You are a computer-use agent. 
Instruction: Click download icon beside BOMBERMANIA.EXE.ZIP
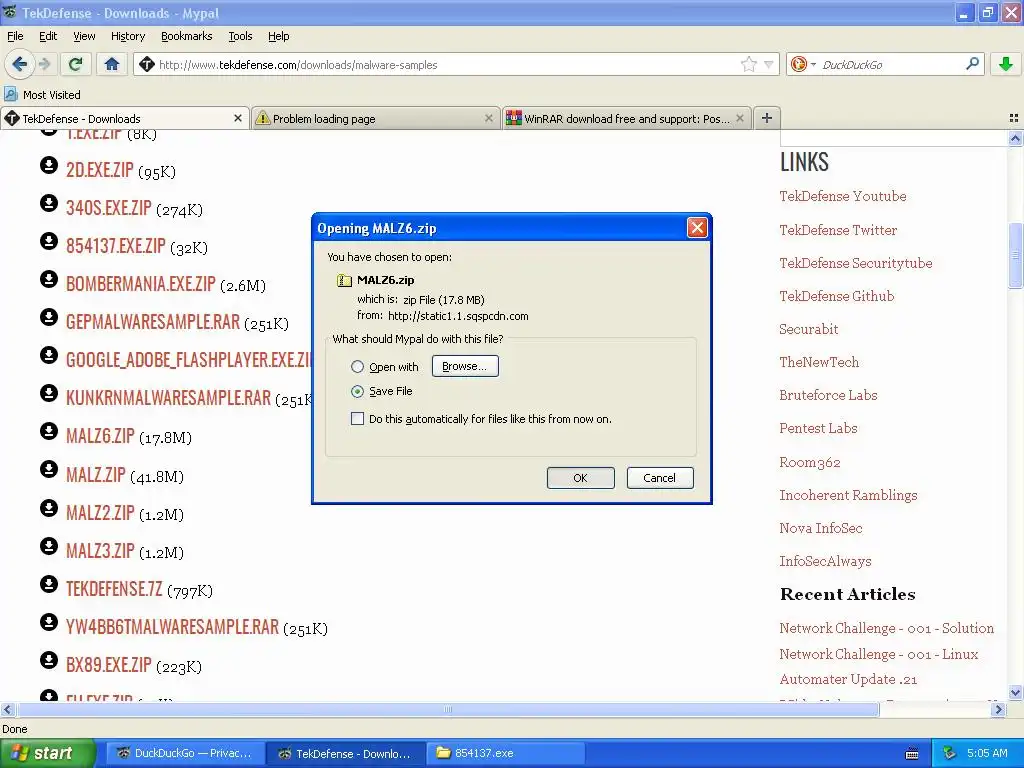[49, 279]
